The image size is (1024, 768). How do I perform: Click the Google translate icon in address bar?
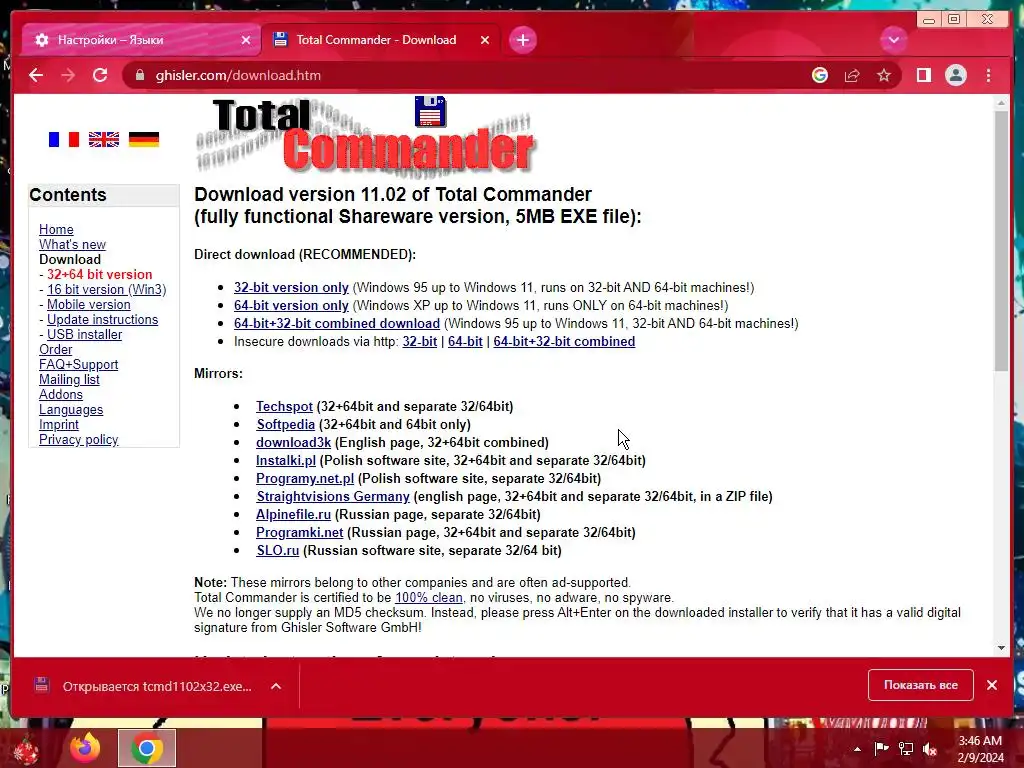[x=820, y=75]
